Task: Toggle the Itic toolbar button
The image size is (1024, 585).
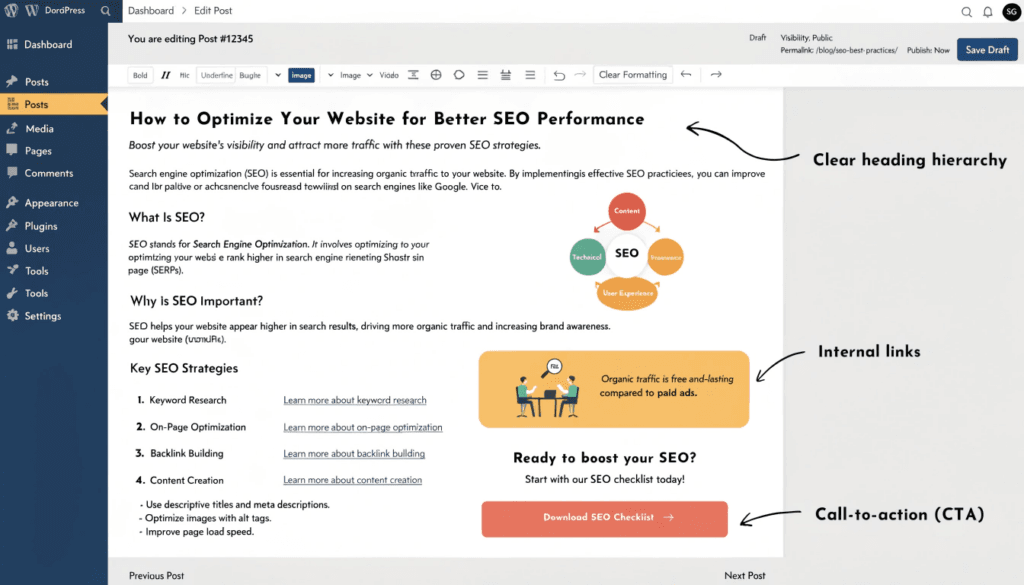Action: (185, 75)
